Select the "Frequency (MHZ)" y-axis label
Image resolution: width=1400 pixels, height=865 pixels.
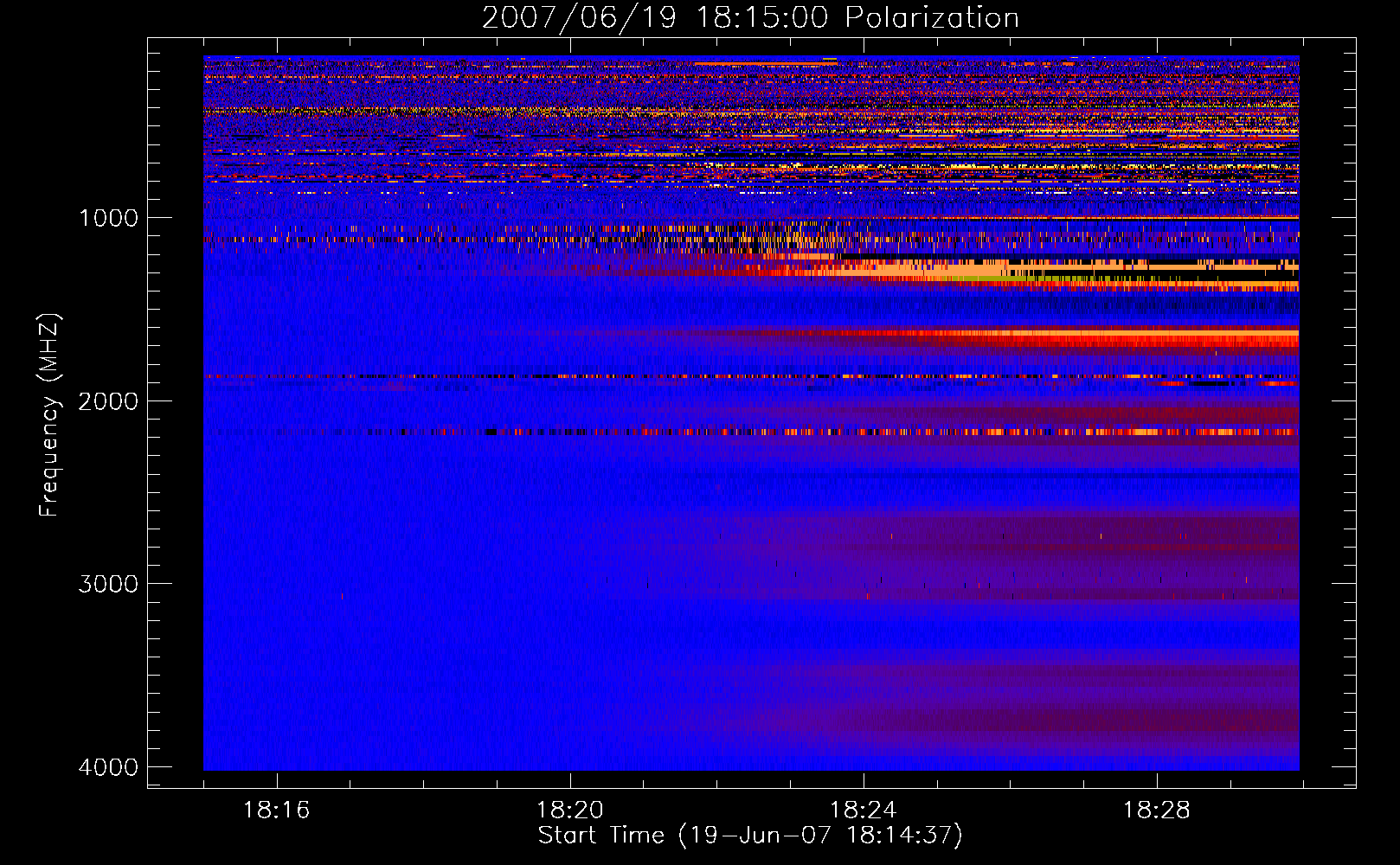[x=50, y=415]
